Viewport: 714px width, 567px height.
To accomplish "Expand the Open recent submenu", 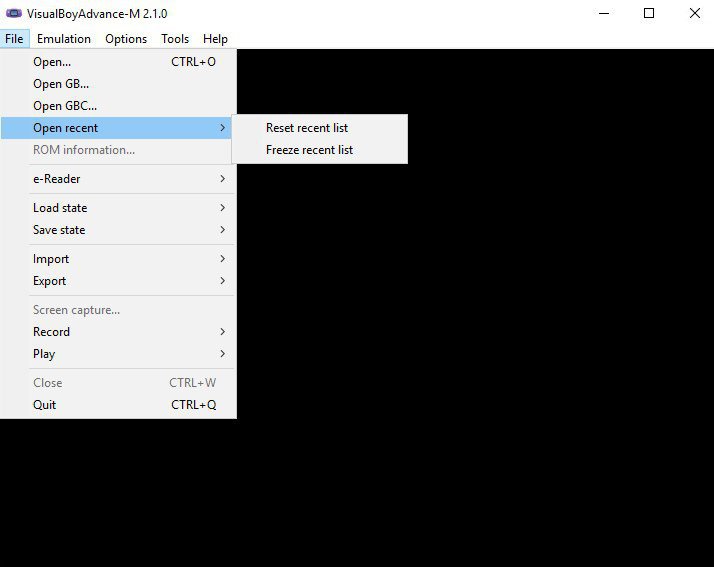I will click(x=117, y=128).
